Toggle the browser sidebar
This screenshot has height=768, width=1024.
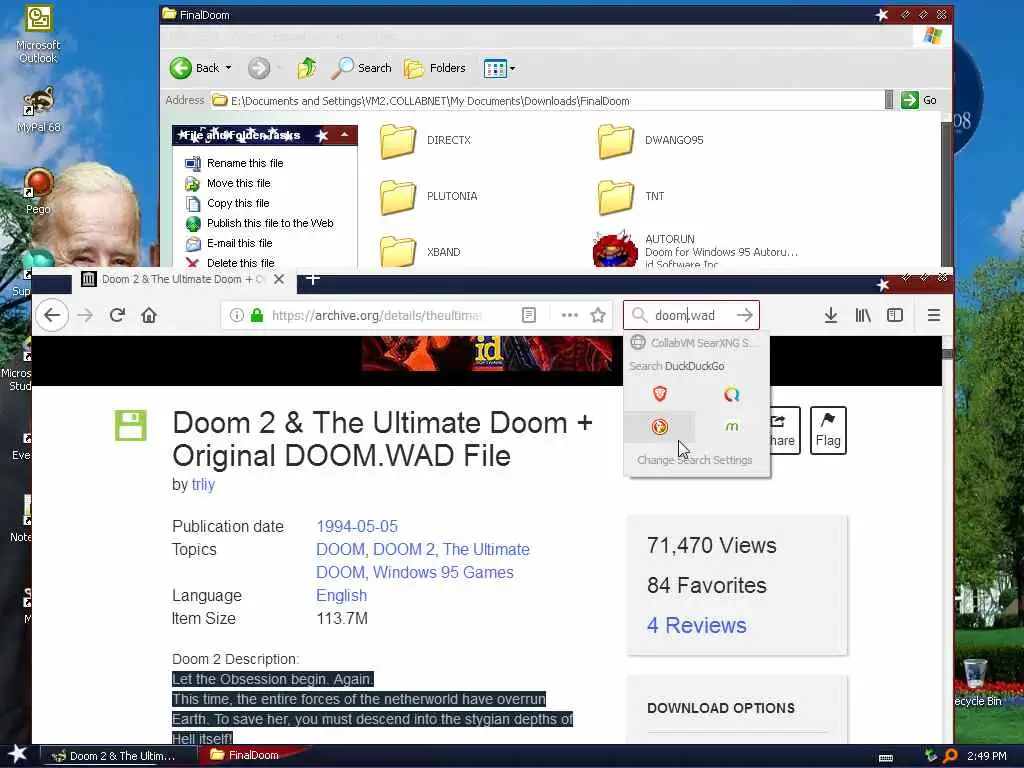pyautogui.click(x=895, y=315)
